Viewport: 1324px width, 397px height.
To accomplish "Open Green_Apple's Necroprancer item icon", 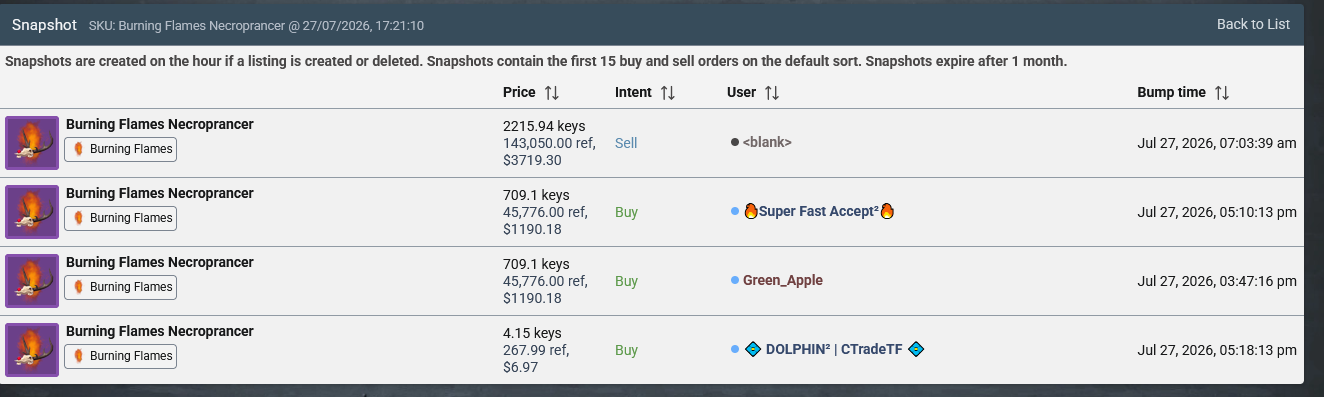I will tap(32, 281).
